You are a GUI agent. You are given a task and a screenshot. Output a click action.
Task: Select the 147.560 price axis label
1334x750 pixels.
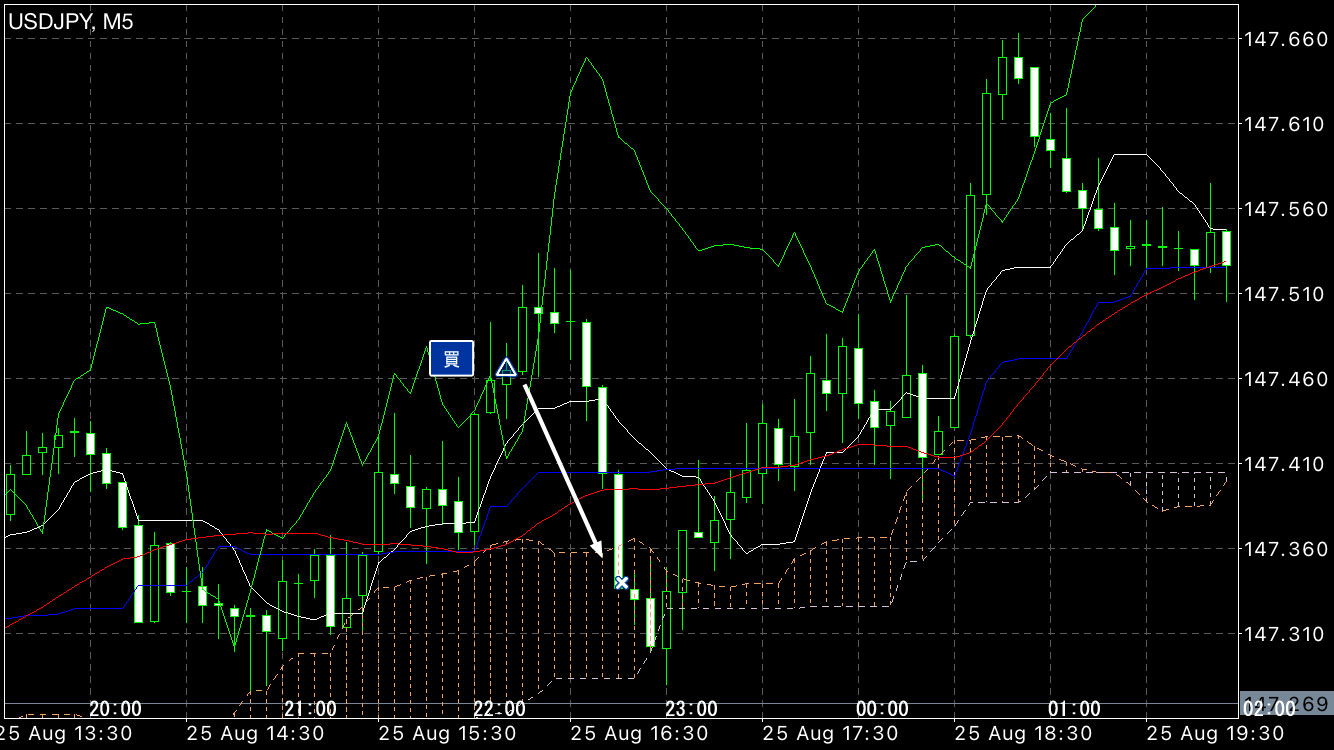point(1286,209)
